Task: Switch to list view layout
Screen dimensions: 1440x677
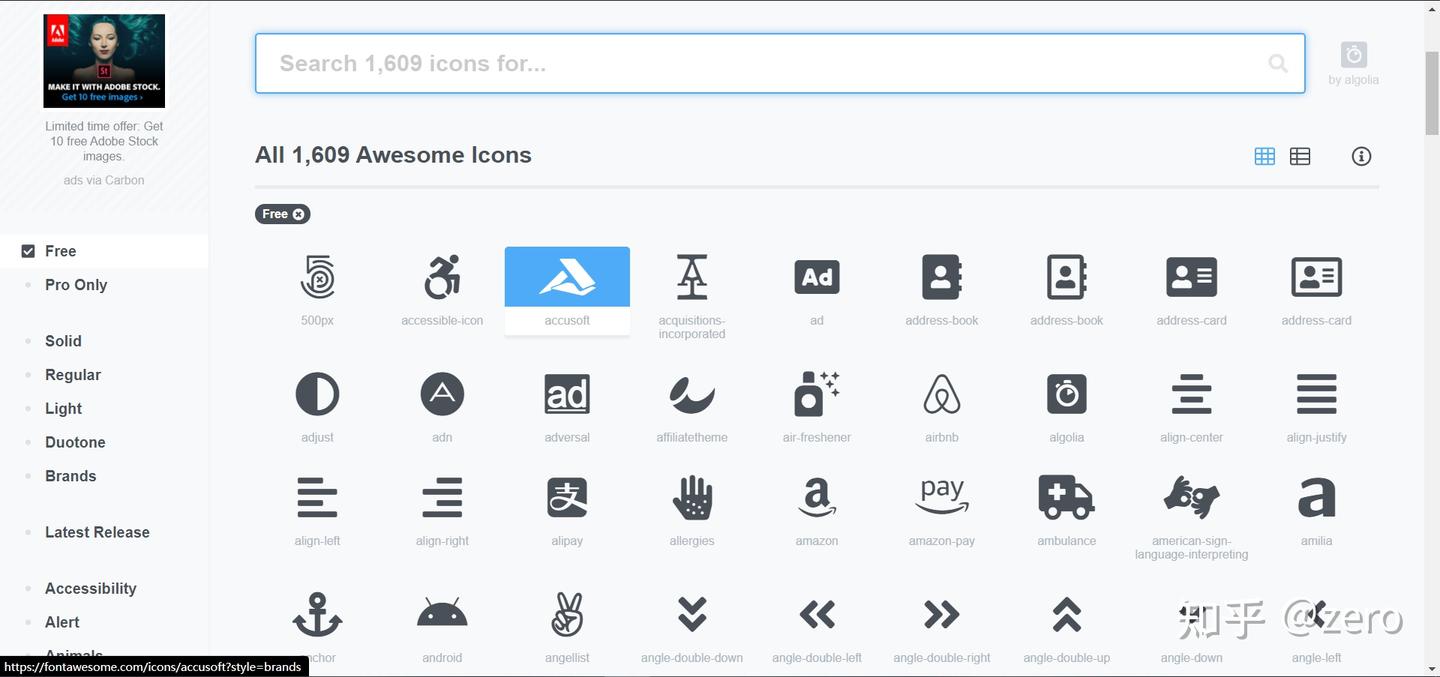Action: (1300, 156)
